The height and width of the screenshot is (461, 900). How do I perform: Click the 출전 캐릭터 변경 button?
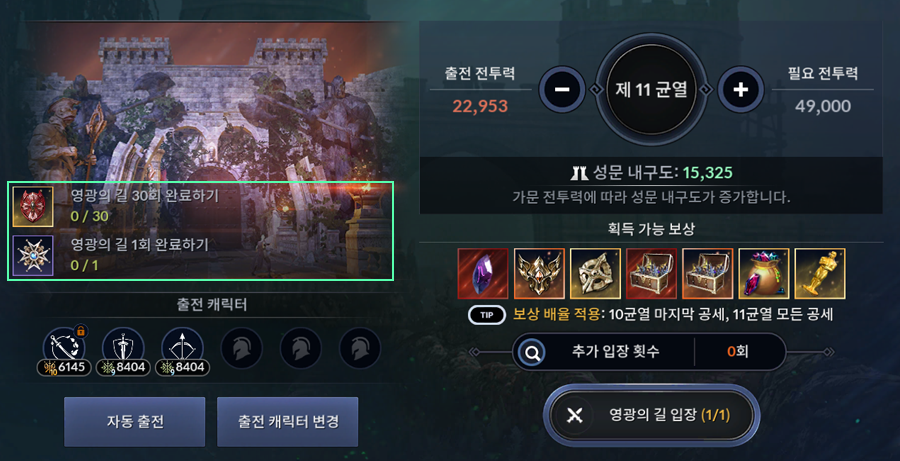(288, 422)
